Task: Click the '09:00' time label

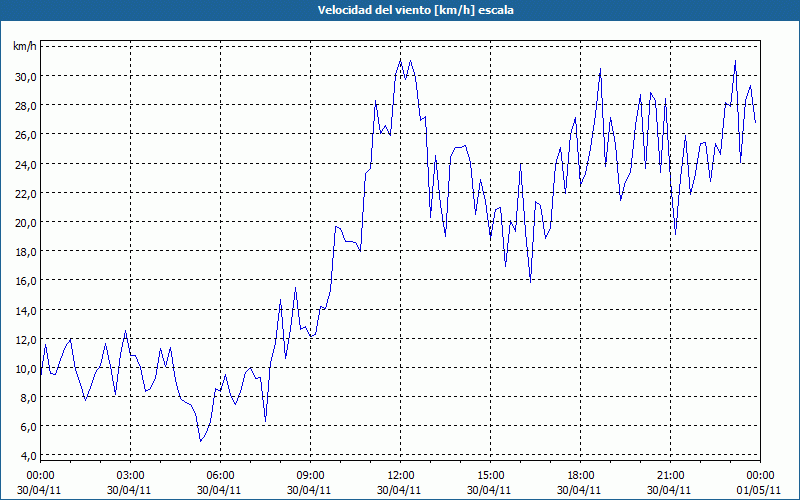Action: pyautogui.click(x=310, y=476)
